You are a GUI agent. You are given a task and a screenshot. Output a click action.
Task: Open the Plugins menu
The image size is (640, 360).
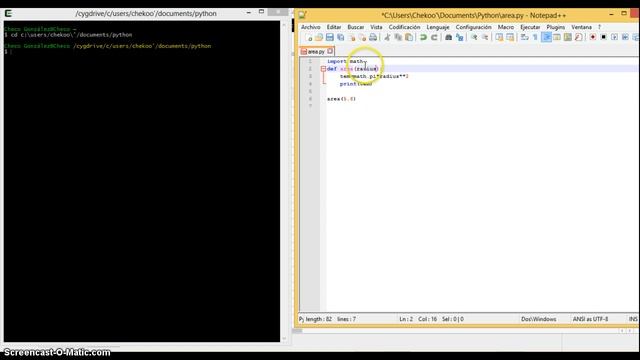(556, 27)
